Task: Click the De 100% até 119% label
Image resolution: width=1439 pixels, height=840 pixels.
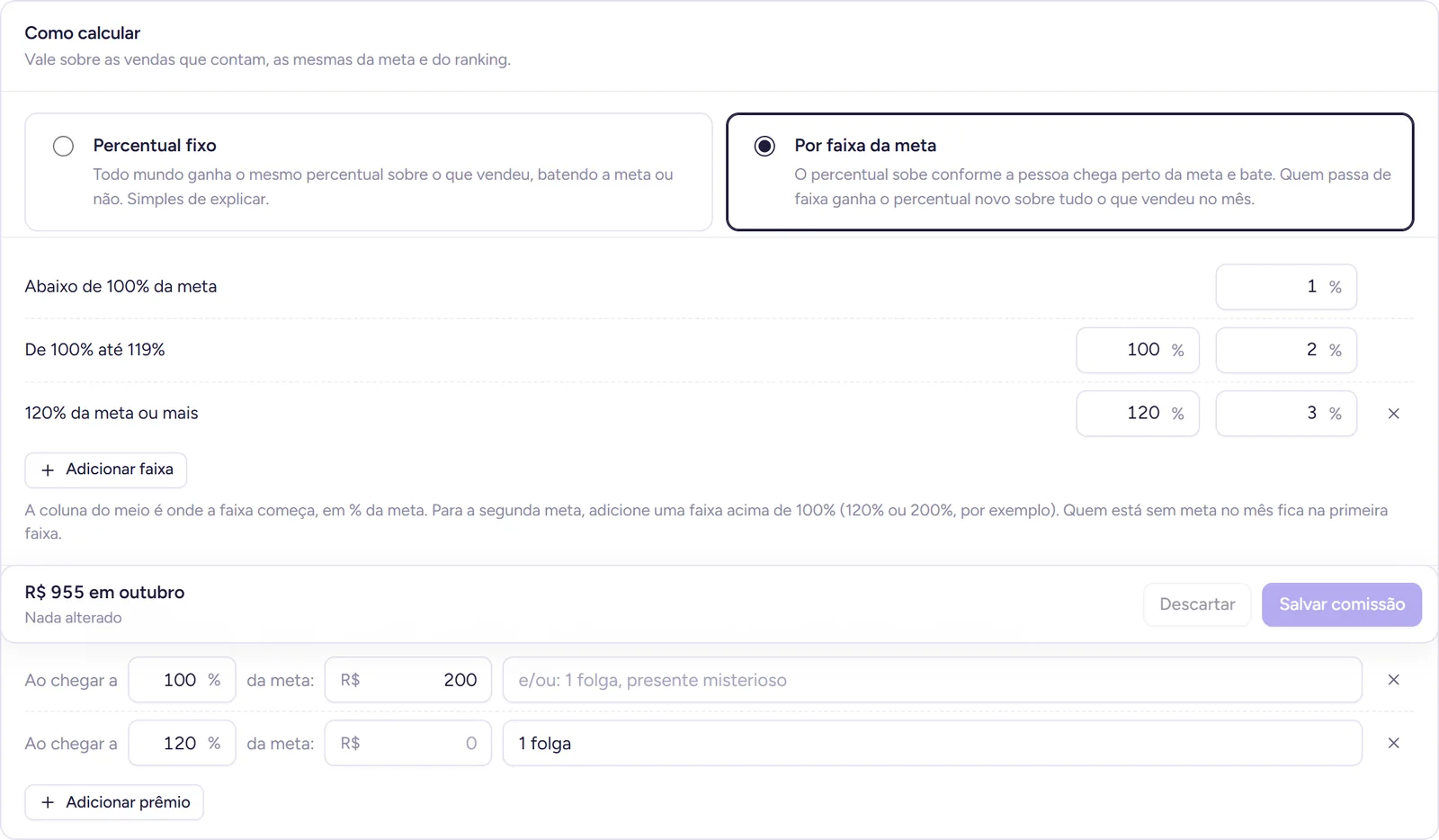Action: click(x=94, y=350)
